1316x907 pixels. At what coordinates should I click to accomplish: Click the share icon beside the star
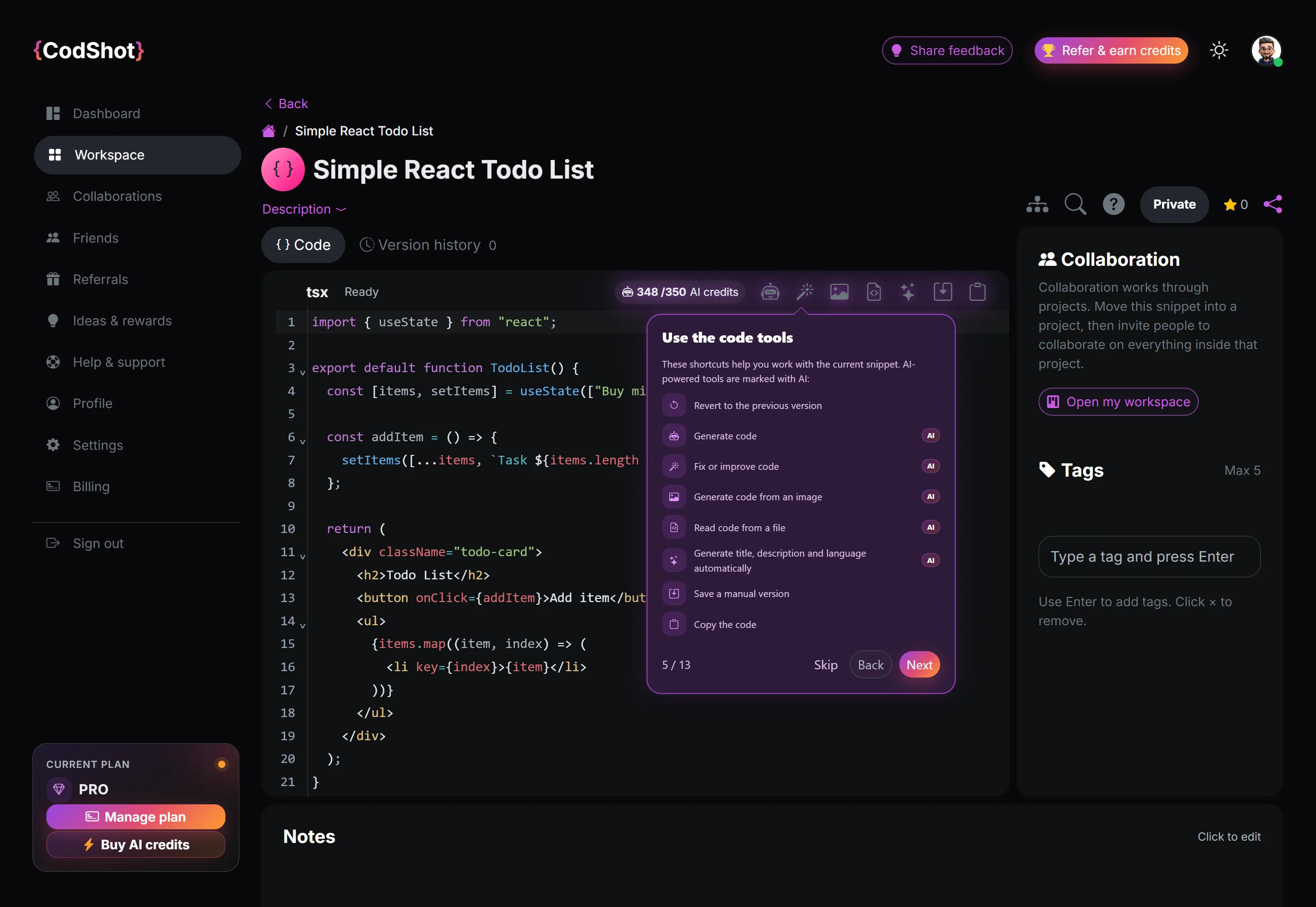(x=1273, y=204)
